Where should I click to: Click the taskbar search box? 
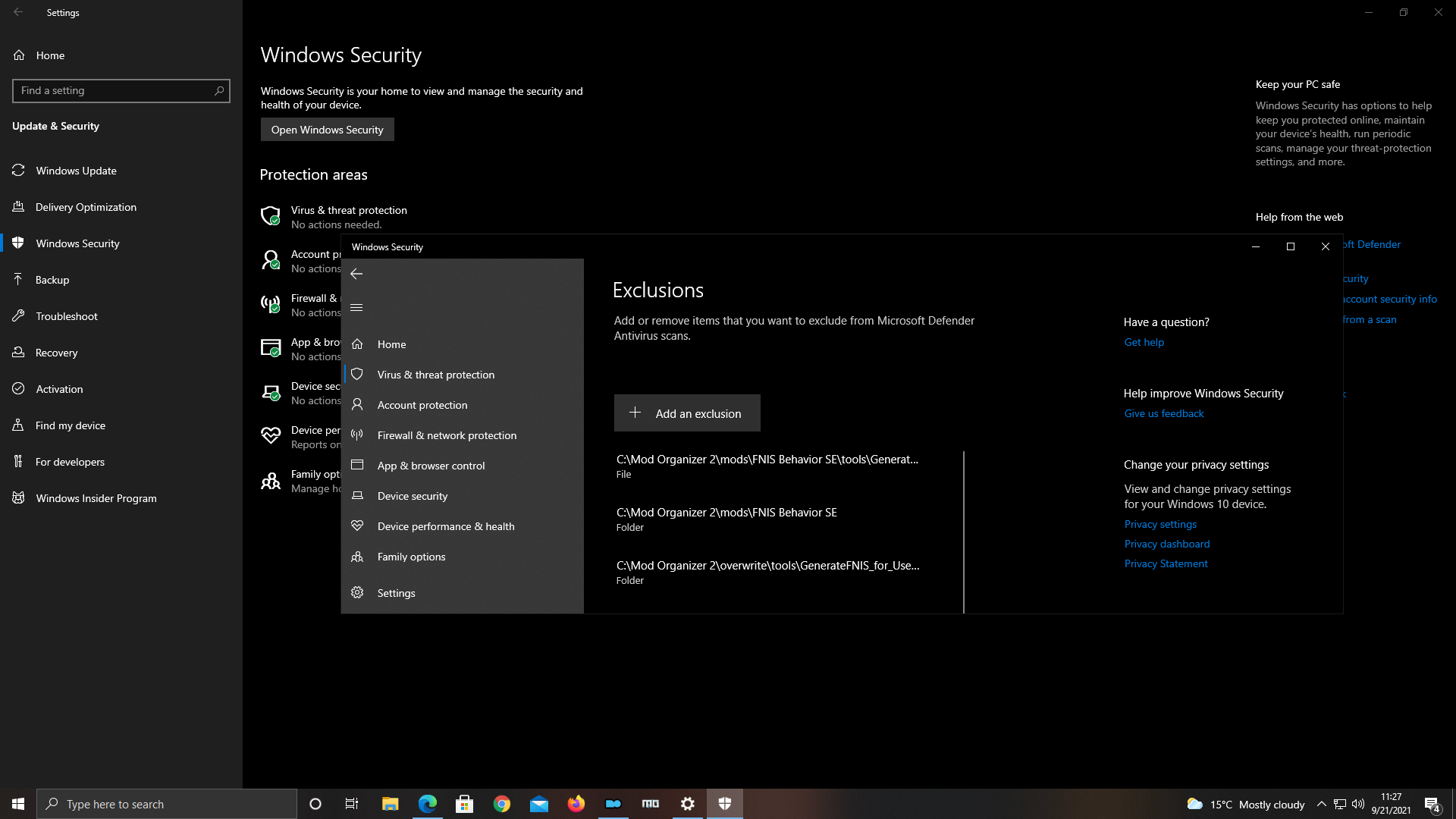click(x=167, y=804)
